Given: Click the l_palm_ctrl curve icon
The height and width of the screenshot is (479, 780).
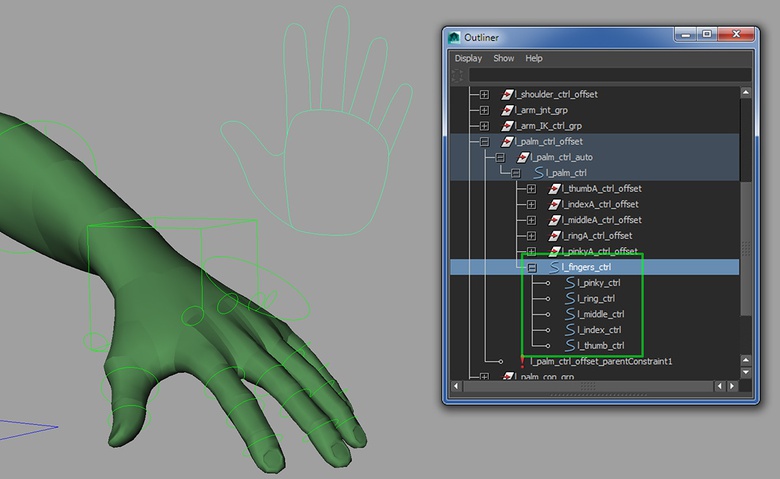Looking at the screenshot, I should (x=538, y=173).
